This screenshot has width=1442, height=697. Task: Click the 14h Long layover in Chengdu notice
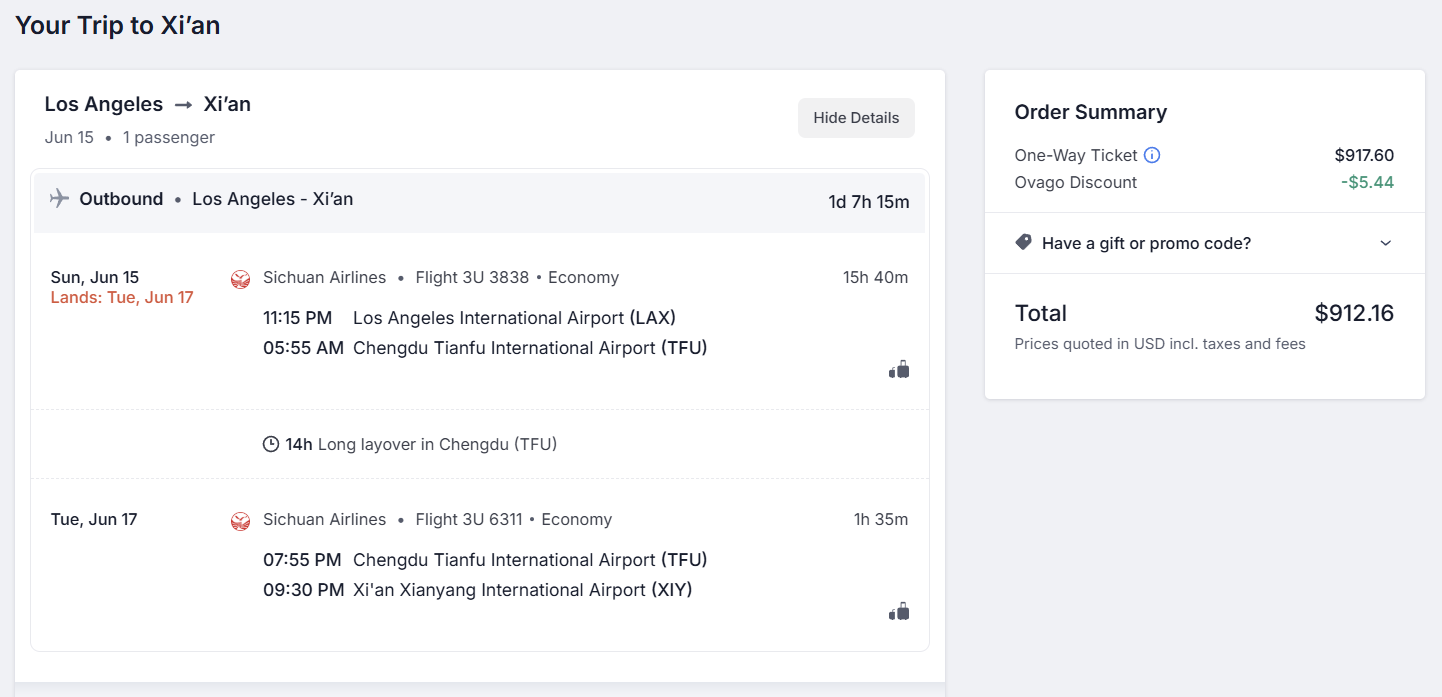tap(410, 444)
